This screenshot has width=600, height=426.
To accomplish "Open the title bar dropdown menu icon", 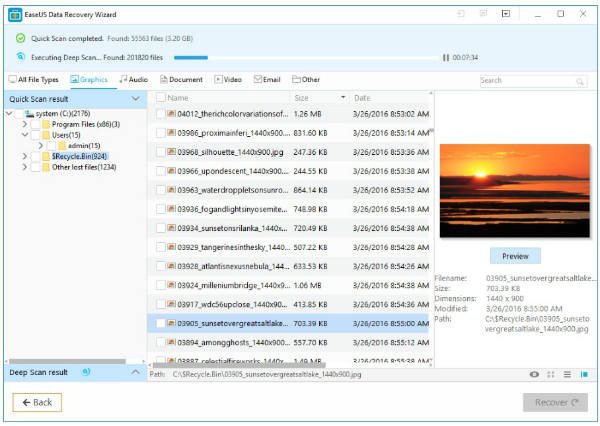I will point(506,14).
